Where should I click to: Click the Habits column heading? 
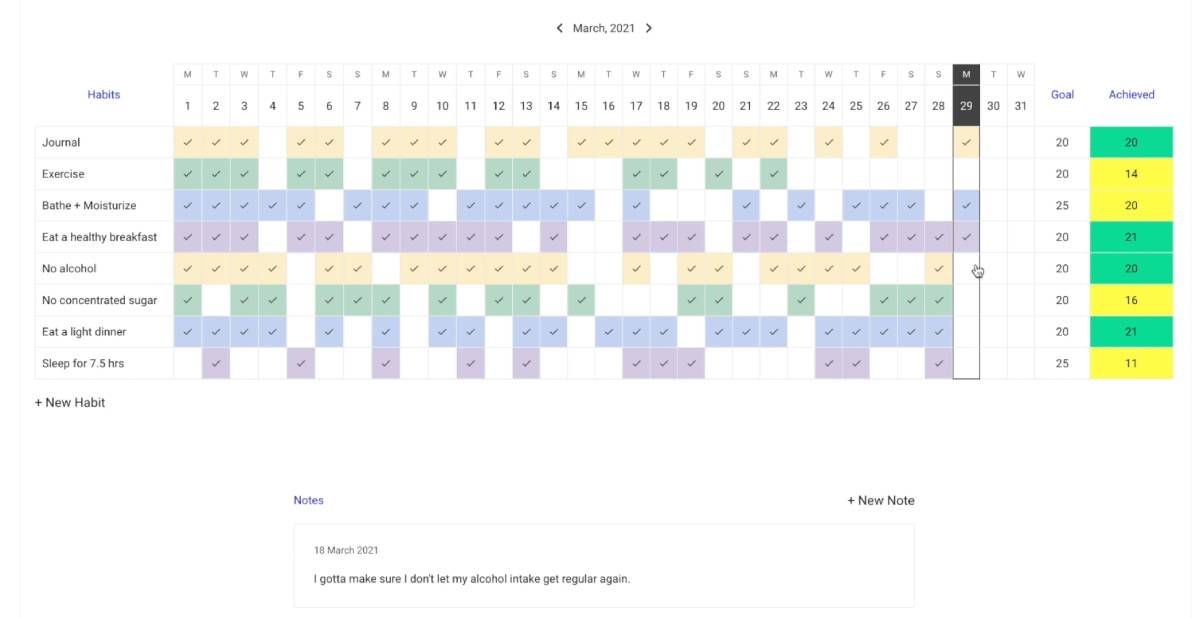pos(104,95)
